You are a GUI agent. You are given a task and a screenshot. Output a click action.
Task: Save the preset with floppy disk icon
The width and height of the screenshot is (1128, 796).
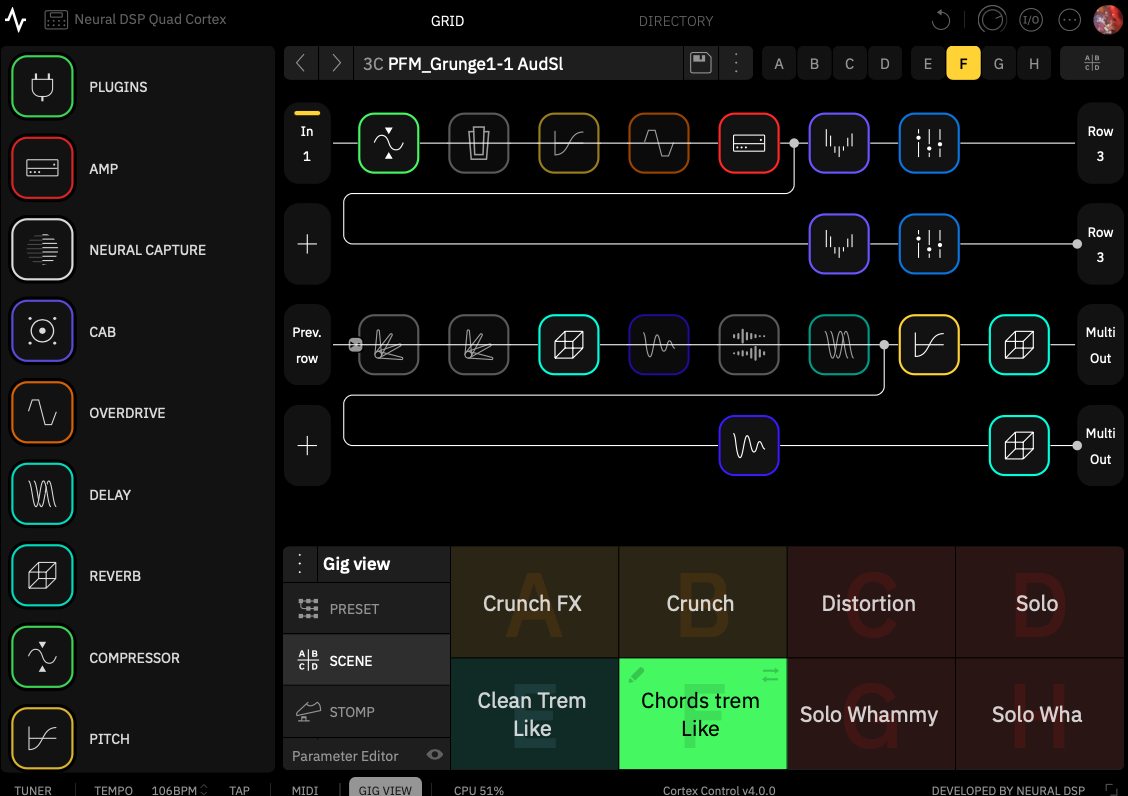click(x=701, y=63)
